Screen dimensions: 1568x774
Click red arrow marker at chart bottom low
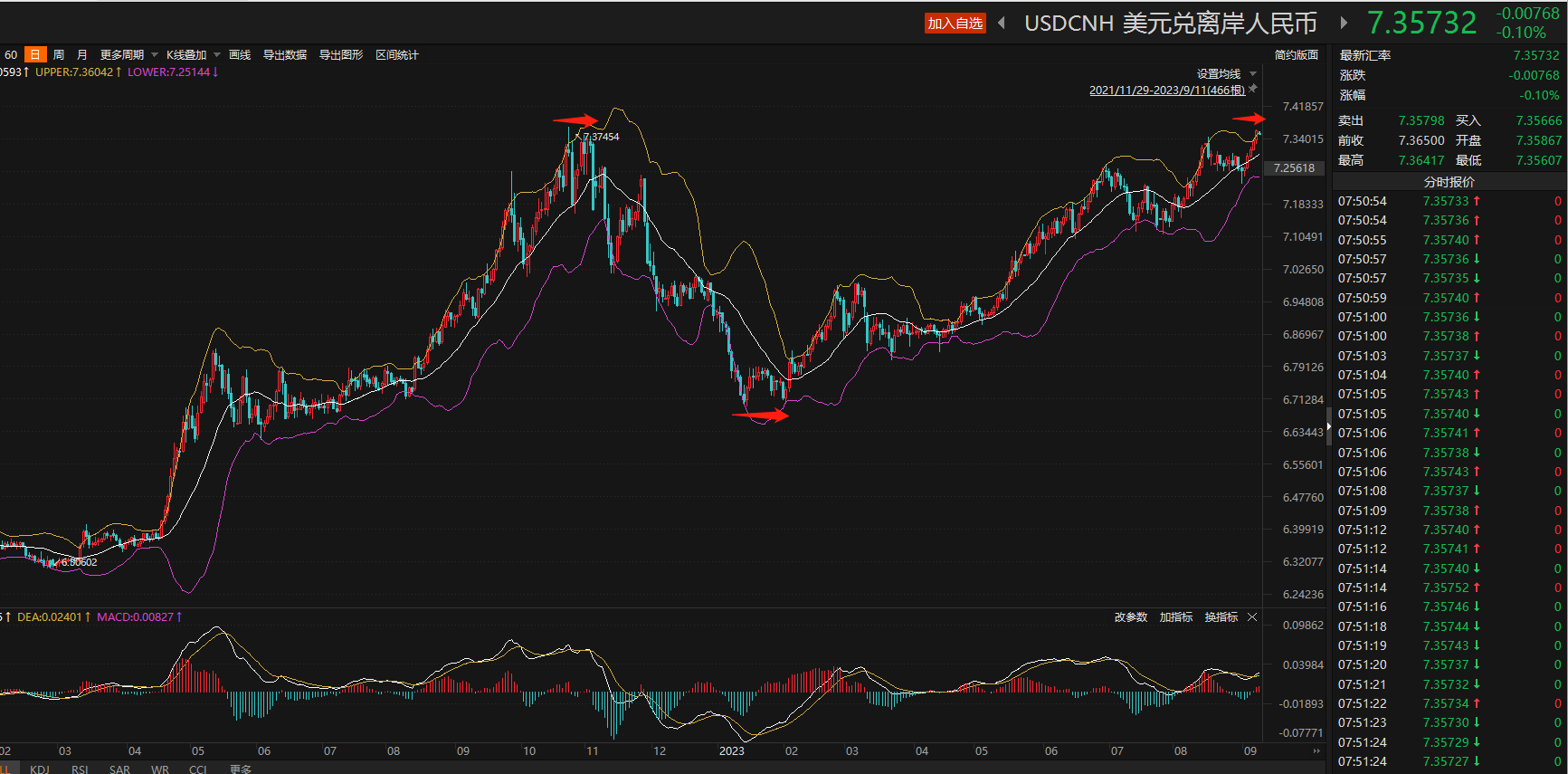coord(760,416)
